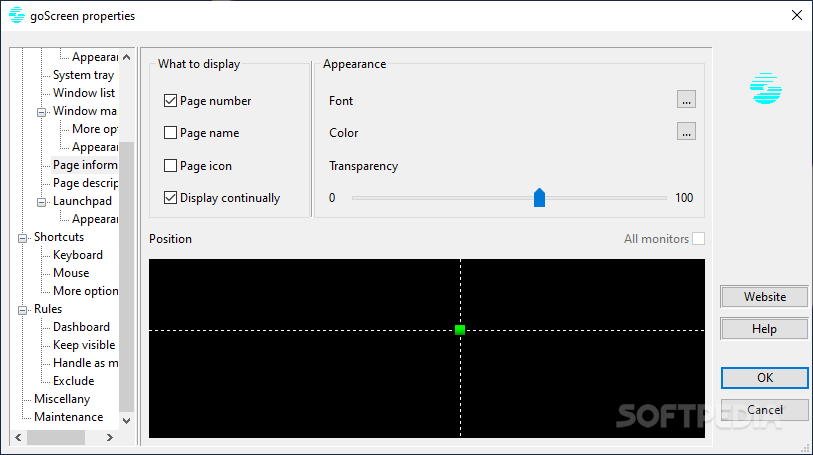The width and height of the screenshot is (813, 455).
Task: Collapse the Launchpad tree node
Action: click(41, 202)
